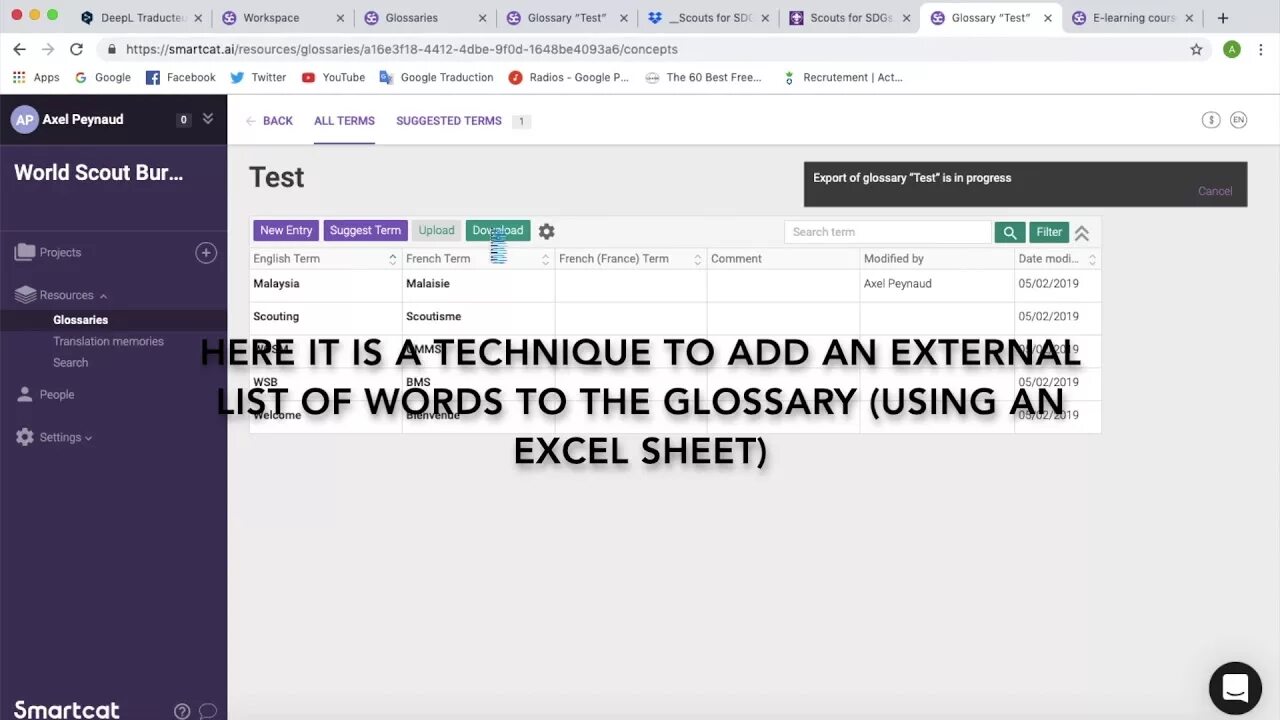The image size is (1280, 720).
Task: Switch to E-learning course browser tab
Action: pos(1132,18)
